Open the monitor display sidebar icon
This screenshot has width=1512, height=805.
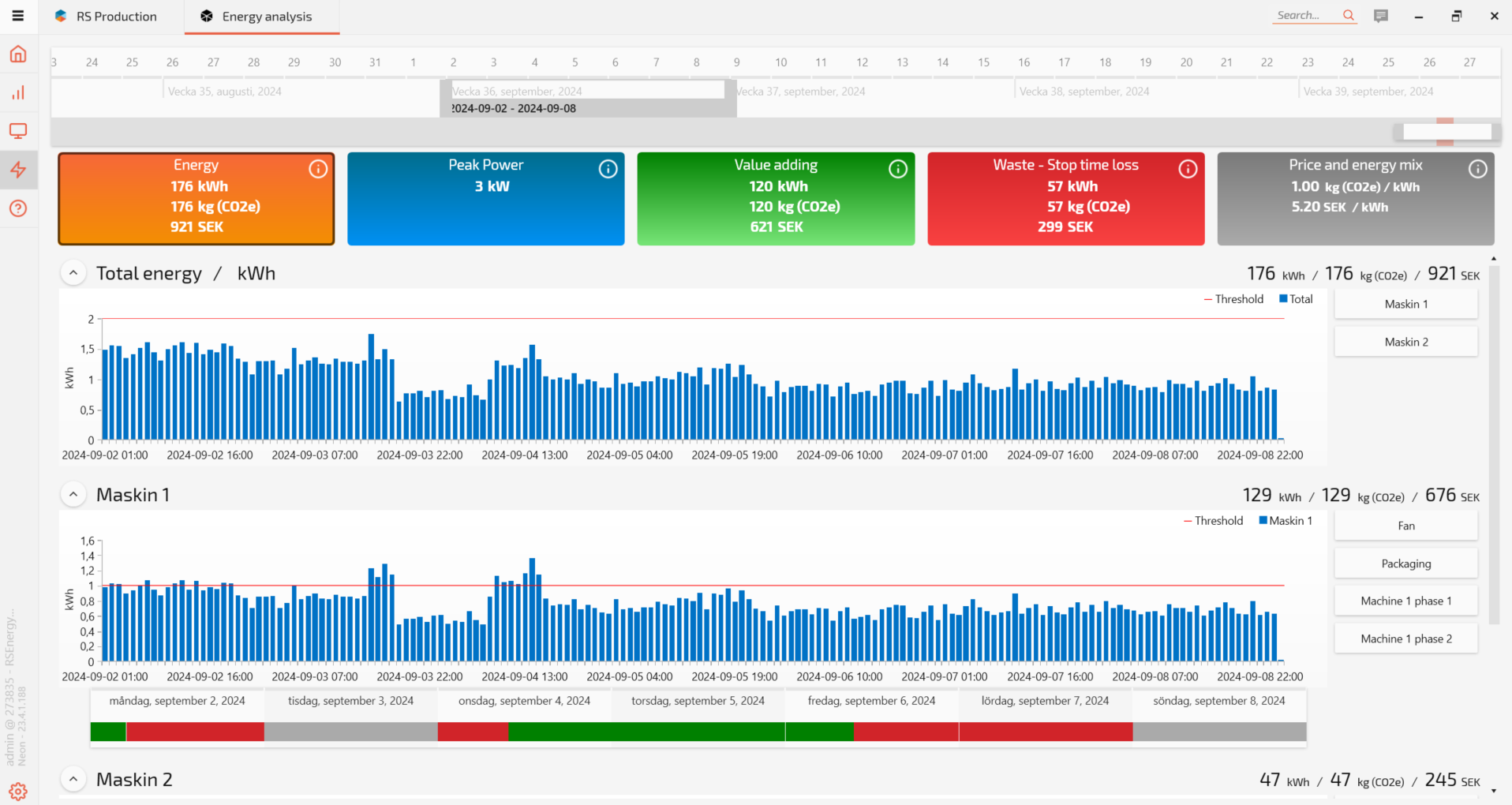click(x=18, y=131)
